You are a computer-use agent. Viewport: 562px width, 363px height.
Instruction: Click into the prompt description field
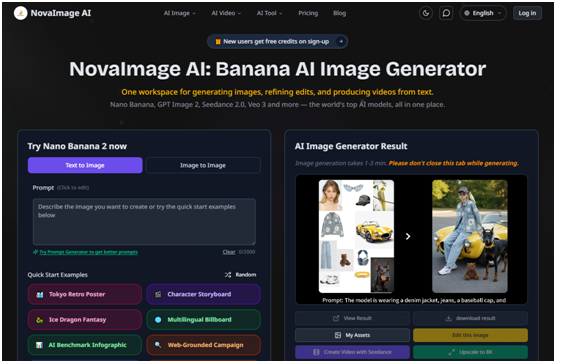point(144,221)
